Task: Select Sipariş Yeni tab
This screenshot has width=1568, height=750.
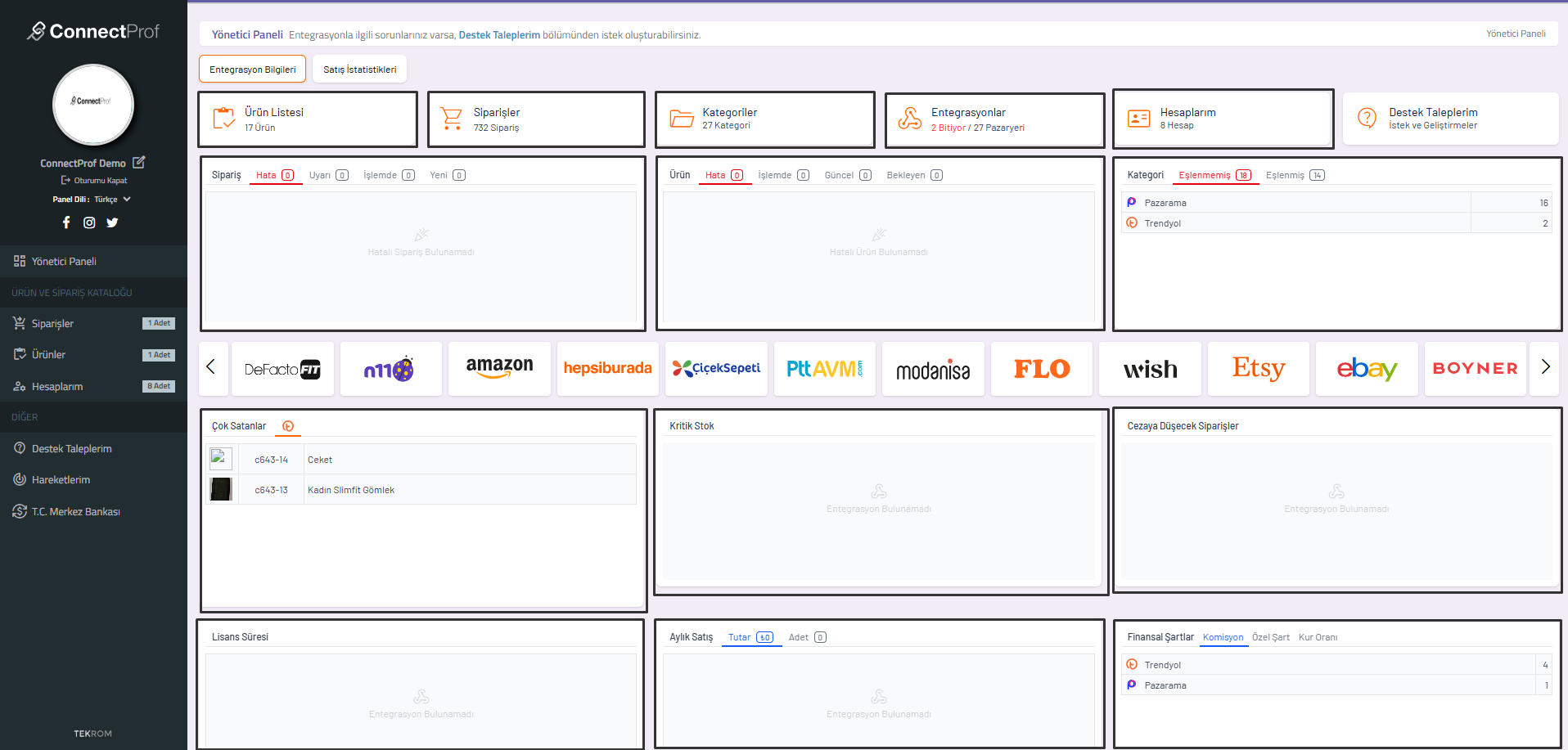Action: tap(447, 175)
